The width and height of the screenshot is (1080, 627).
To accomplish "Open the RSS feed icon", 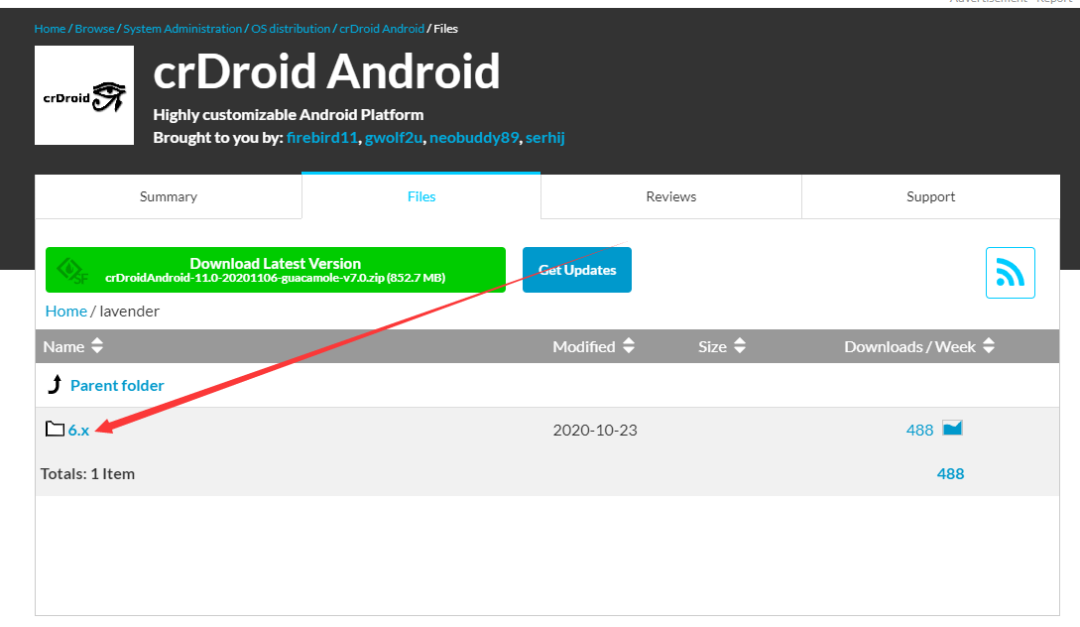I will pos(1010,273).
